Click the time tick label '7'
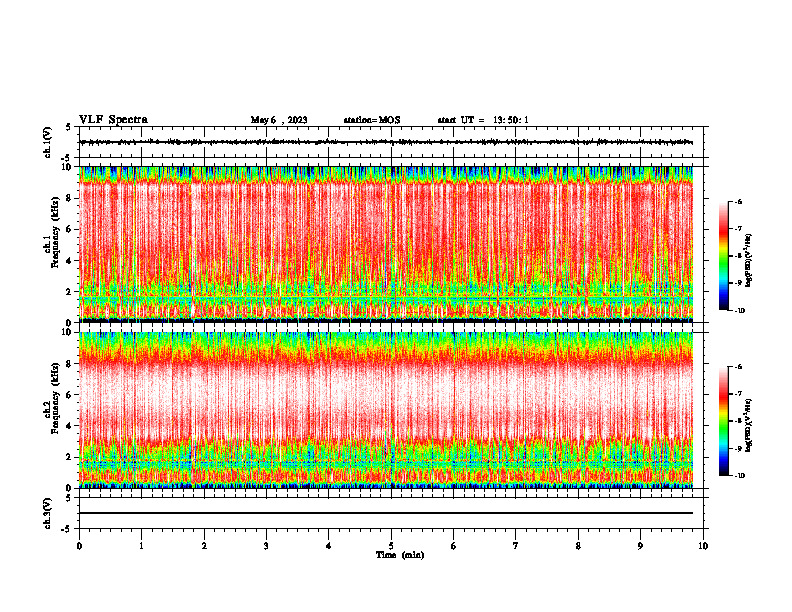The width and height of the screenshot is (792, 612). point(516,546)
